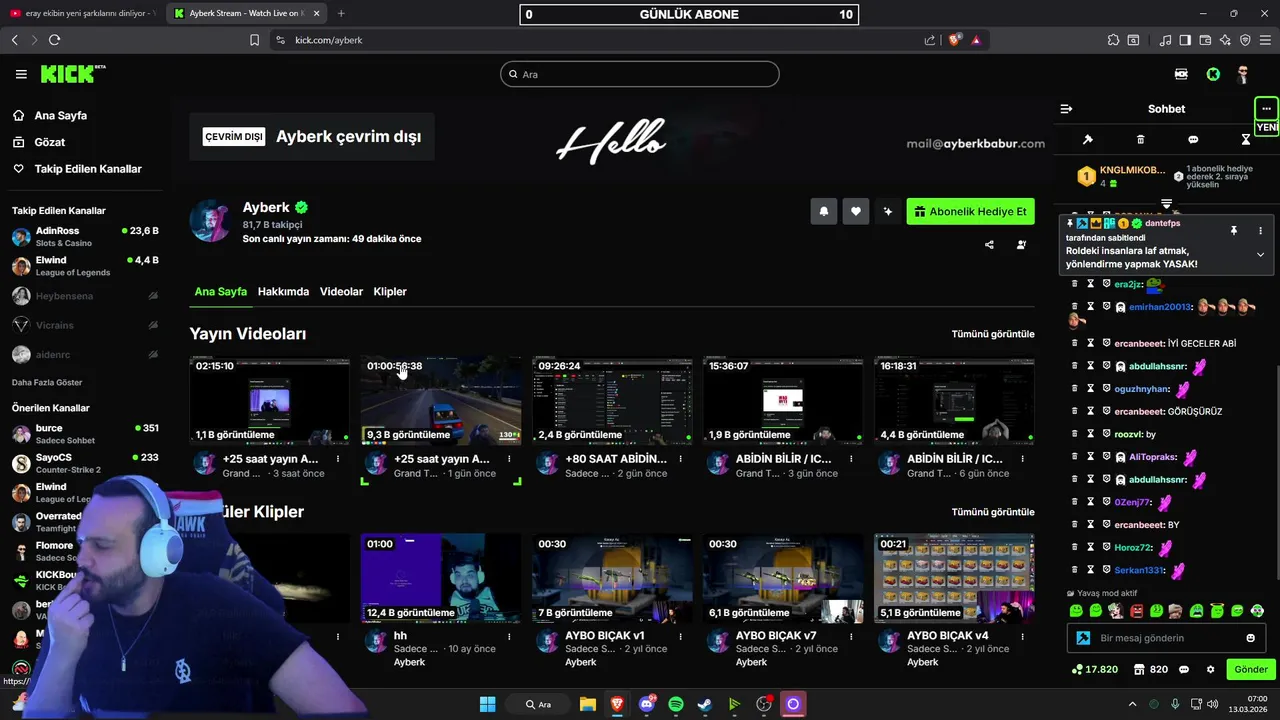Click the channel points 17.820 icon
This screenshot has height=720, width=1280.
(1095, 670)
